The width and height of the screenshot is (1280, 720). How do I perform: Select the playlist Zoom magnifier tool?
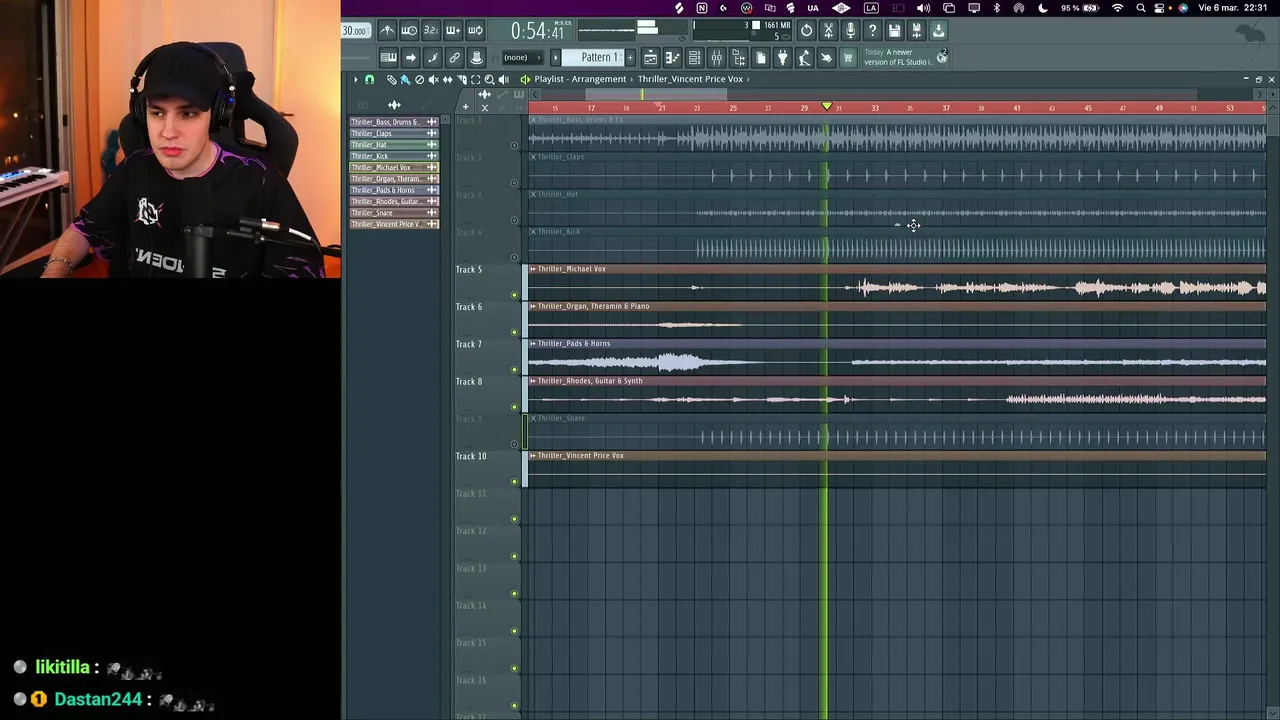point(489,79)
